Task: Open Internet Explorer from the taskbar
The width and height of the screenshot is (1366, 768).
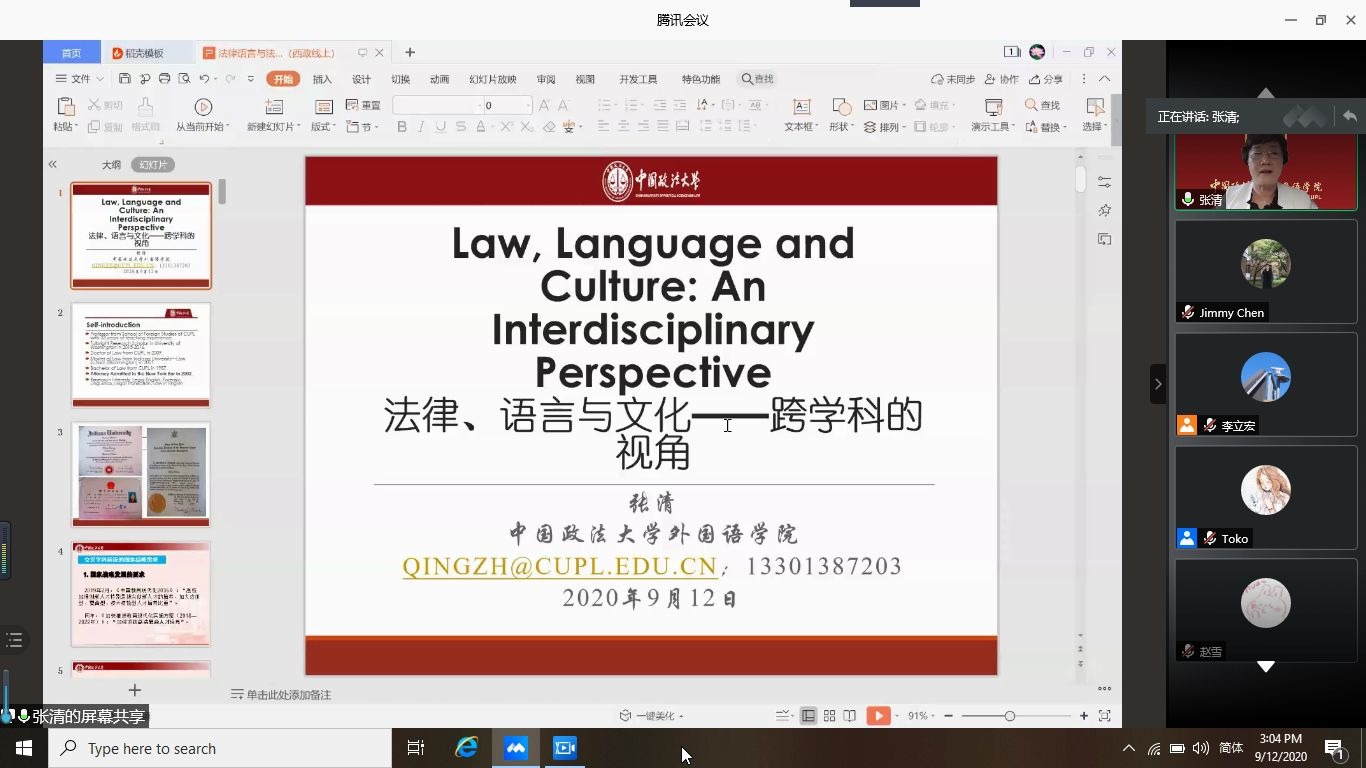Action: point(467,748)
